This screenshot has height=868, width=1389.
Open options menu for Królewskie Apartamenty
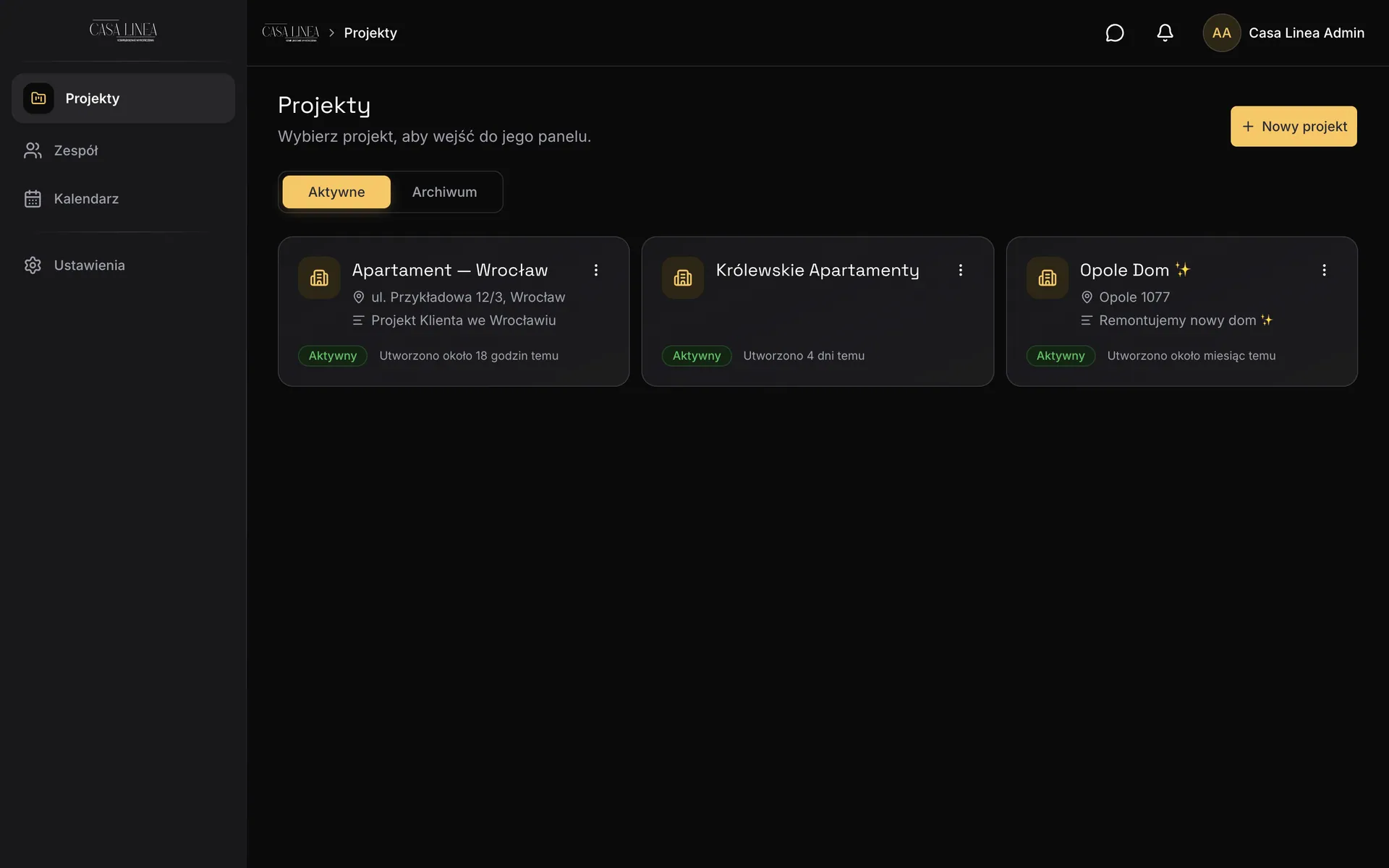[x=960, y=271]
